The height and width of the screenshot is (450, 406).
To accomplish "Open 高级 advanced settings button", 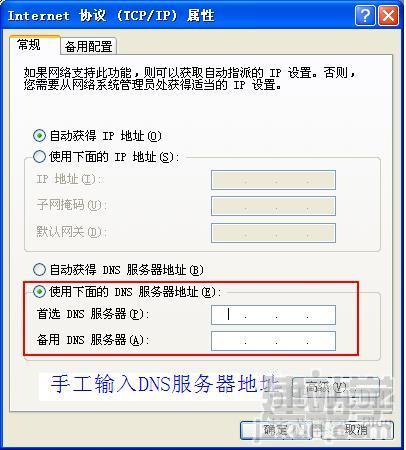I will point(336,387).
